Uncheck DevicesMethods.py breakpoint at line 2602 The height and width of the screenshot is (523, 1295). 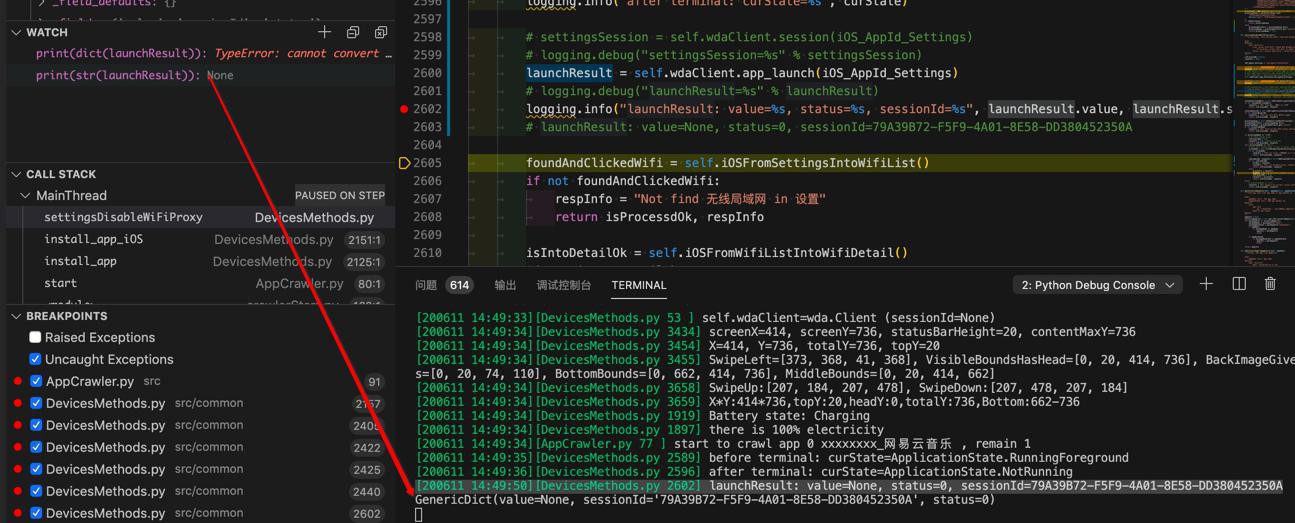coord(36,513)
